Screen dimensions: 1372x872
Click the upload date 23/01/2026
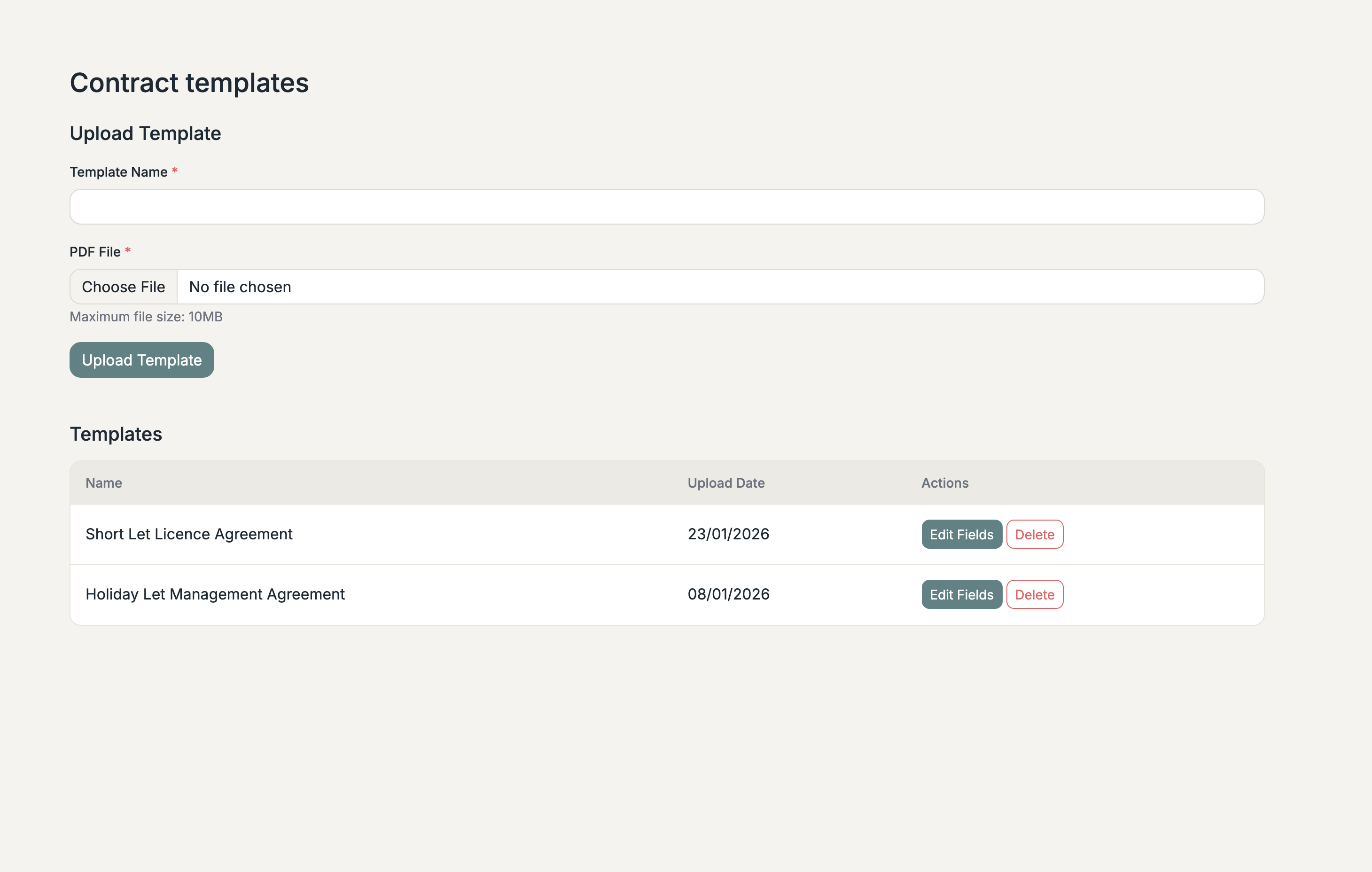click(x=728, y=534)
